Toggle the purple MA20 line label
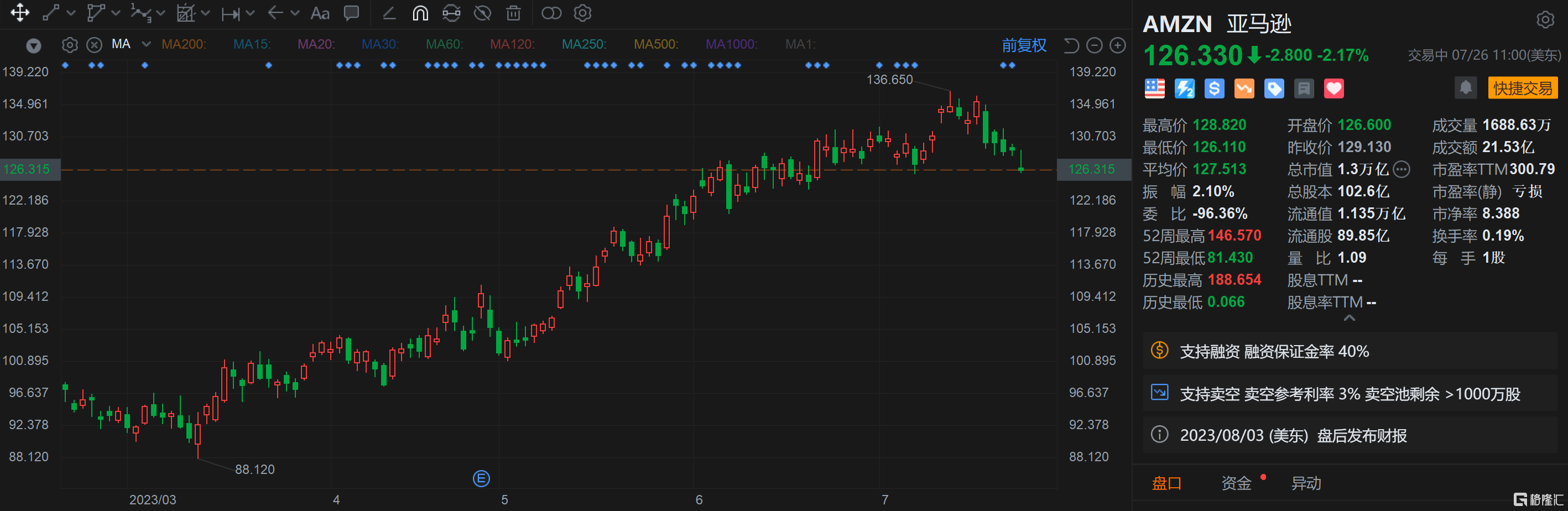This screenshot has height=511, width=1568. click(x=316, y=44)
